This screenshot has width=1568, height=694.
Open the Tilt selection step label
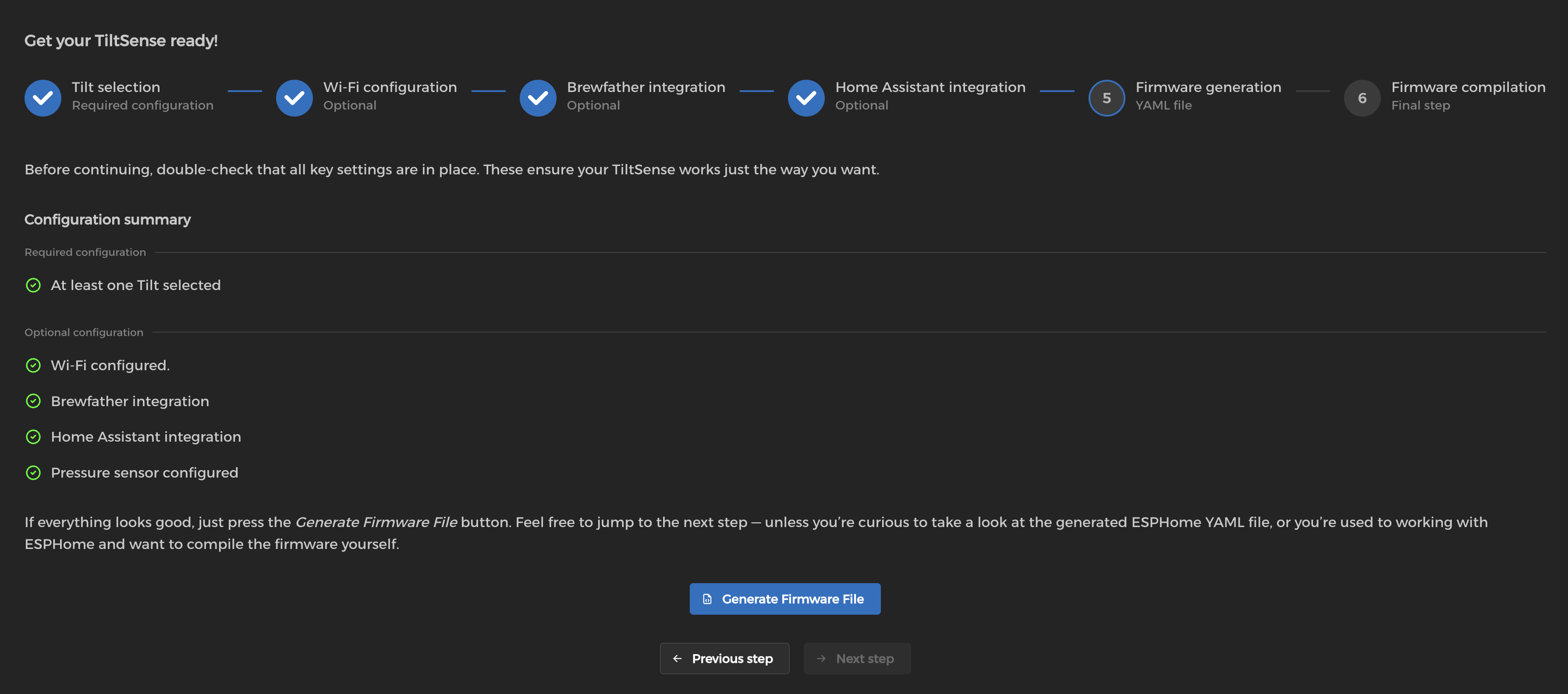[116, 87]
